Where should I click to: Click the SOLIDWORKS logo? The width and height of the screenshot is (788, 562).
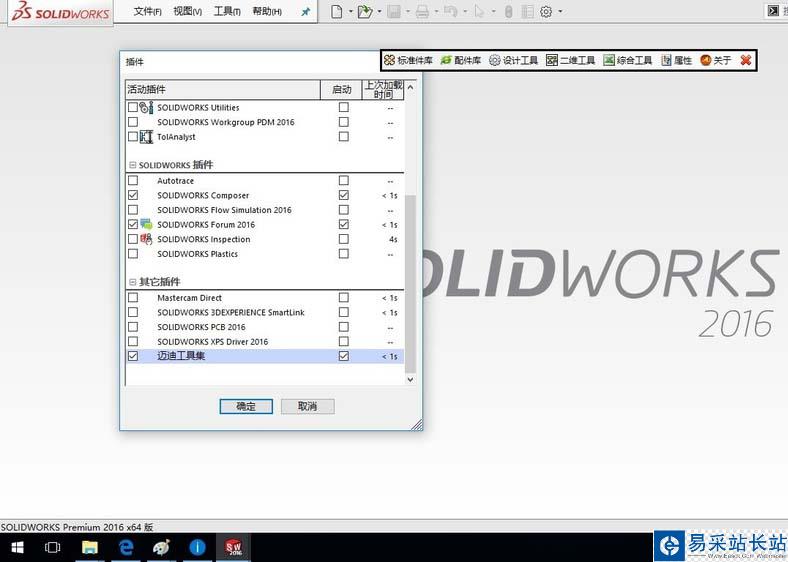61,12
